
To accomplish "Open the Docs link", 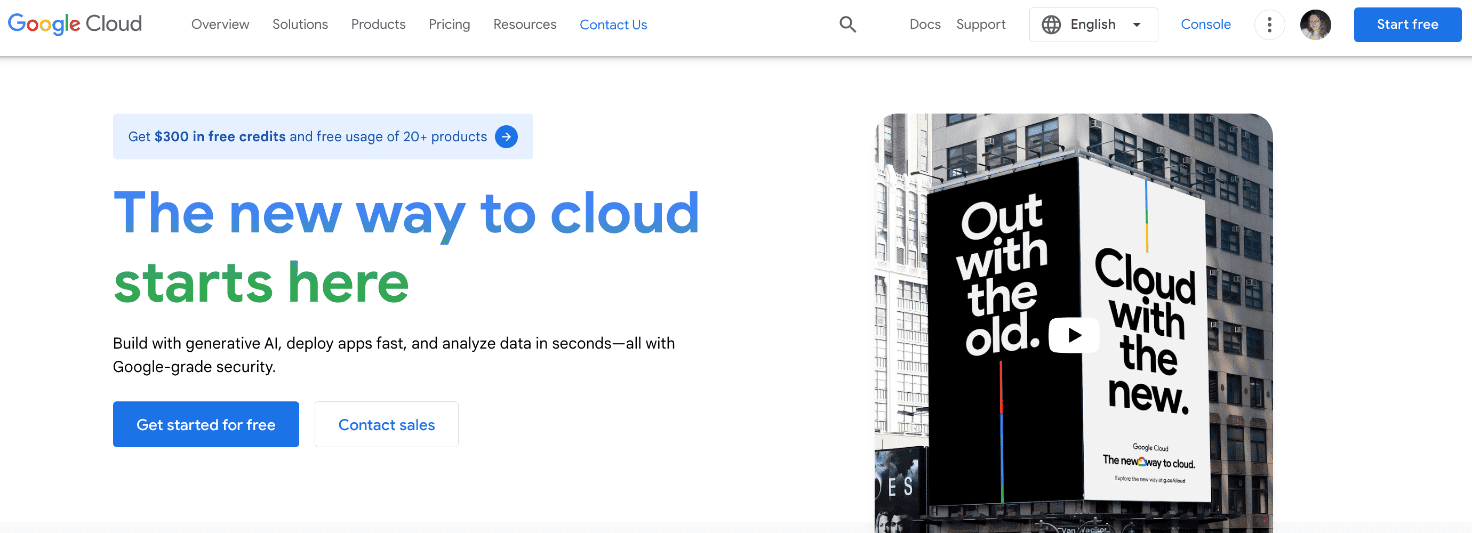I will coord(925,25).
